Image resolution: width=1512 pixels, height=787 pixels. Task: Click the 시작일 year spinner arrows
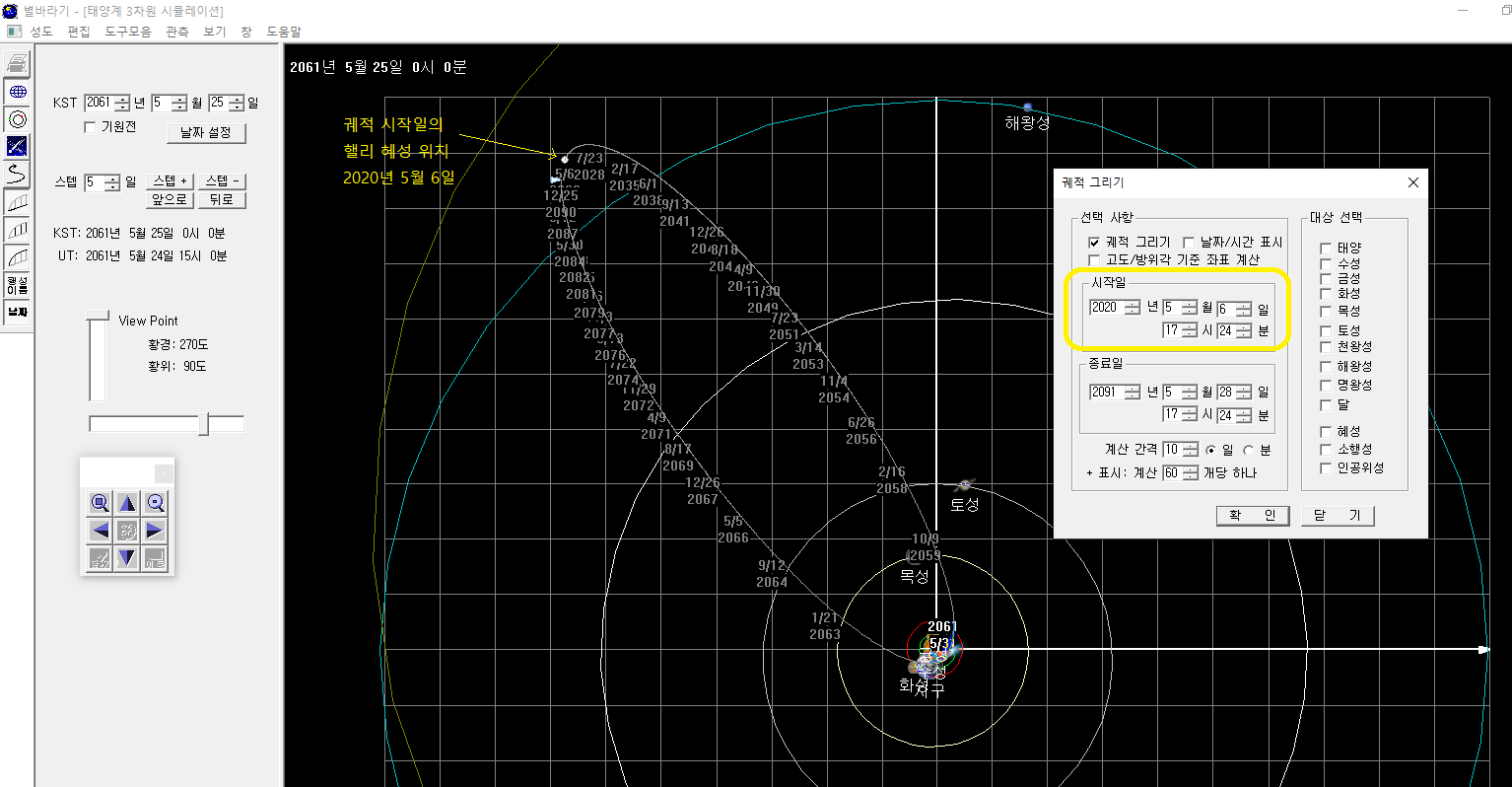(x=1133, y=308)
